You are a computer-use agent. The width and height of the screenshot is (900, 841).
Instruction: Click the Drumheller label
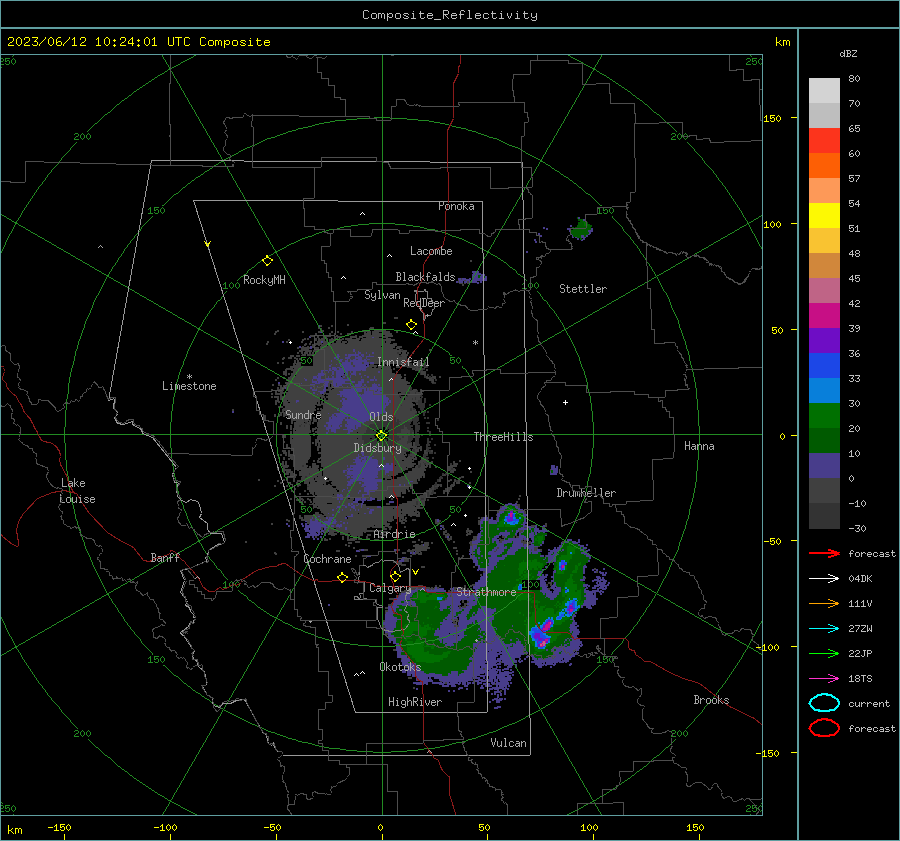pos(586,493)
